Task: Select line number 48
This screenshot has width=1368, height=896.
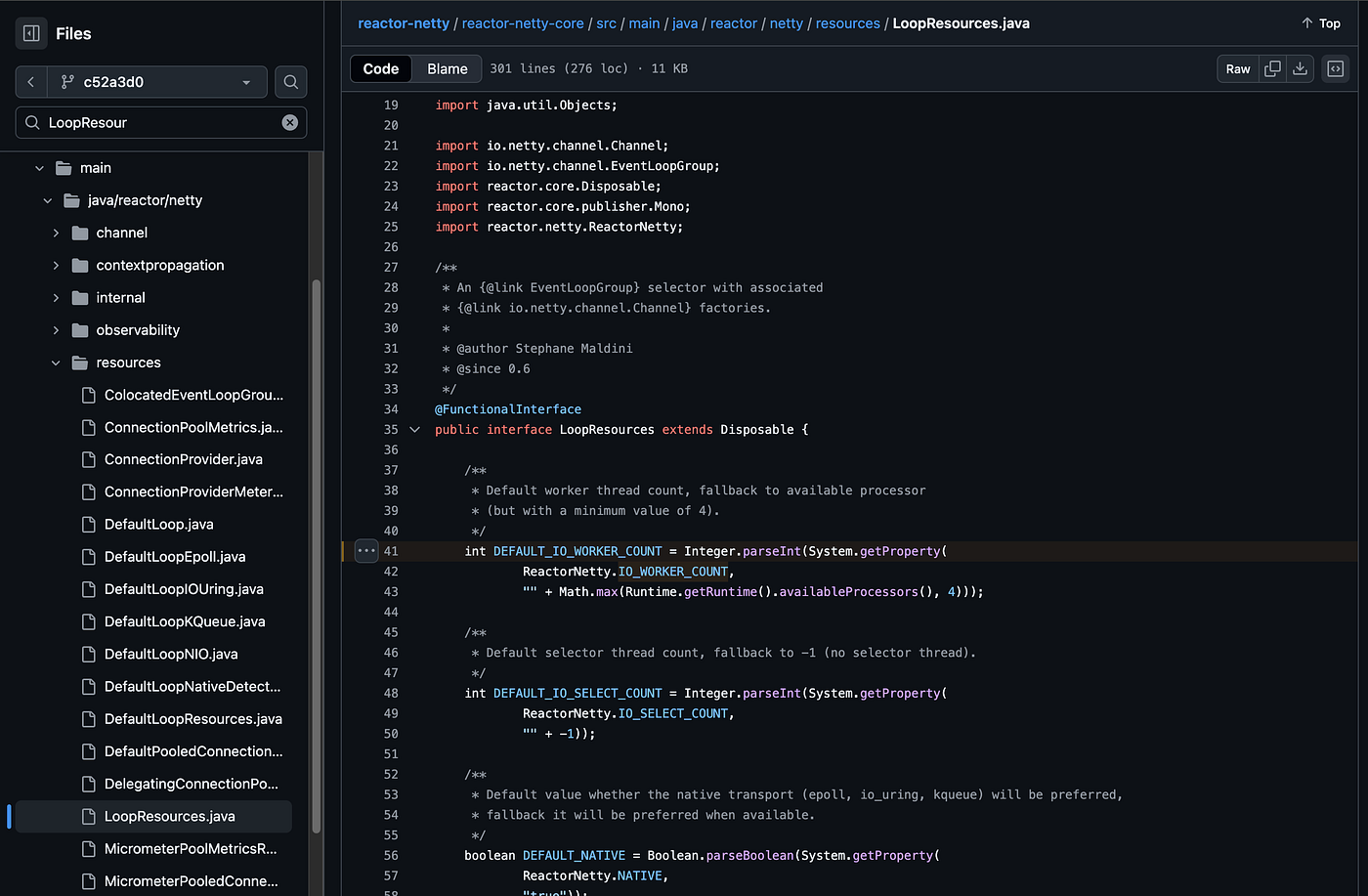Action: pyautogui.click(x=391, y=693)
